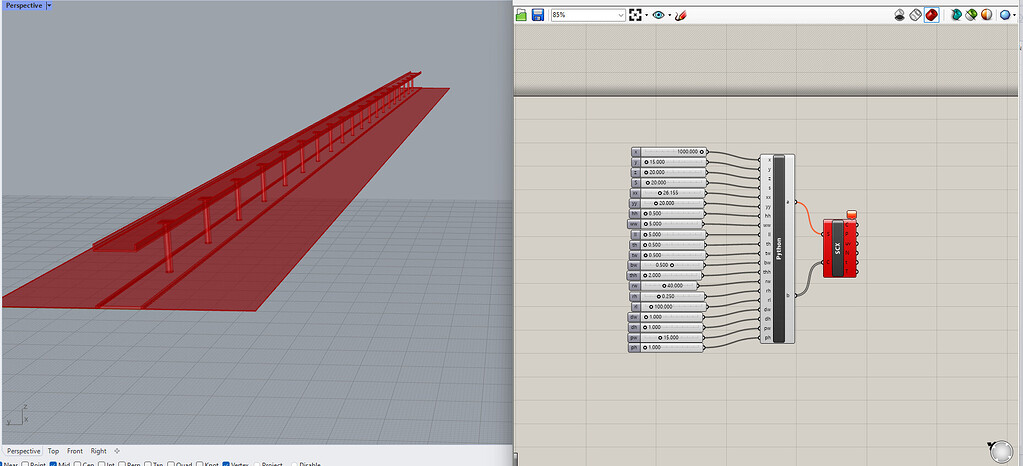Activate the sketch markup pen icon
The height and width of the screenshot is (466, 1023).
[680, 15]
